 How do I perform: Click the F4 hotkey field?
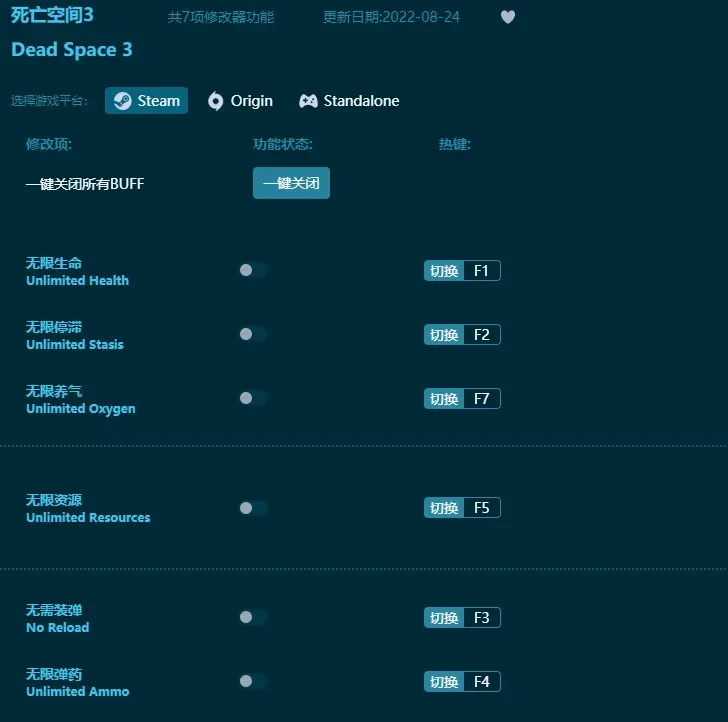coord(482,682)
